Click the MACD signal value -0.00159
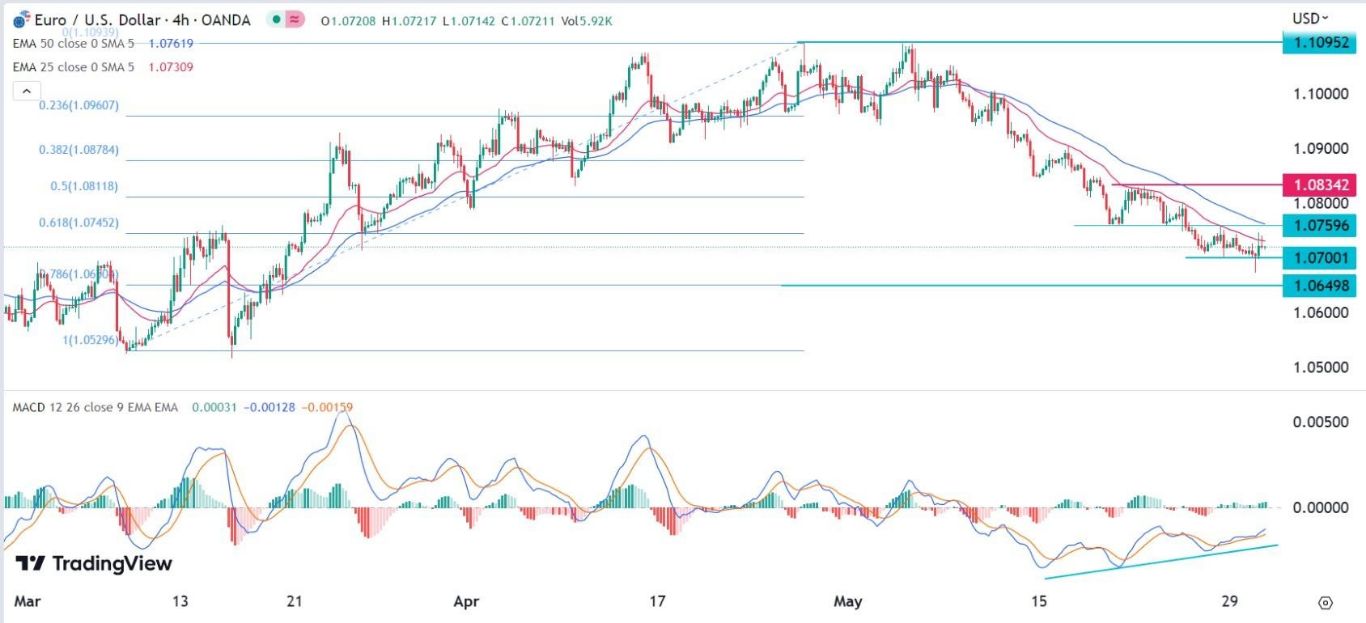The height and width of the screenshot is (623, 1366). click(x=327, y=407)
